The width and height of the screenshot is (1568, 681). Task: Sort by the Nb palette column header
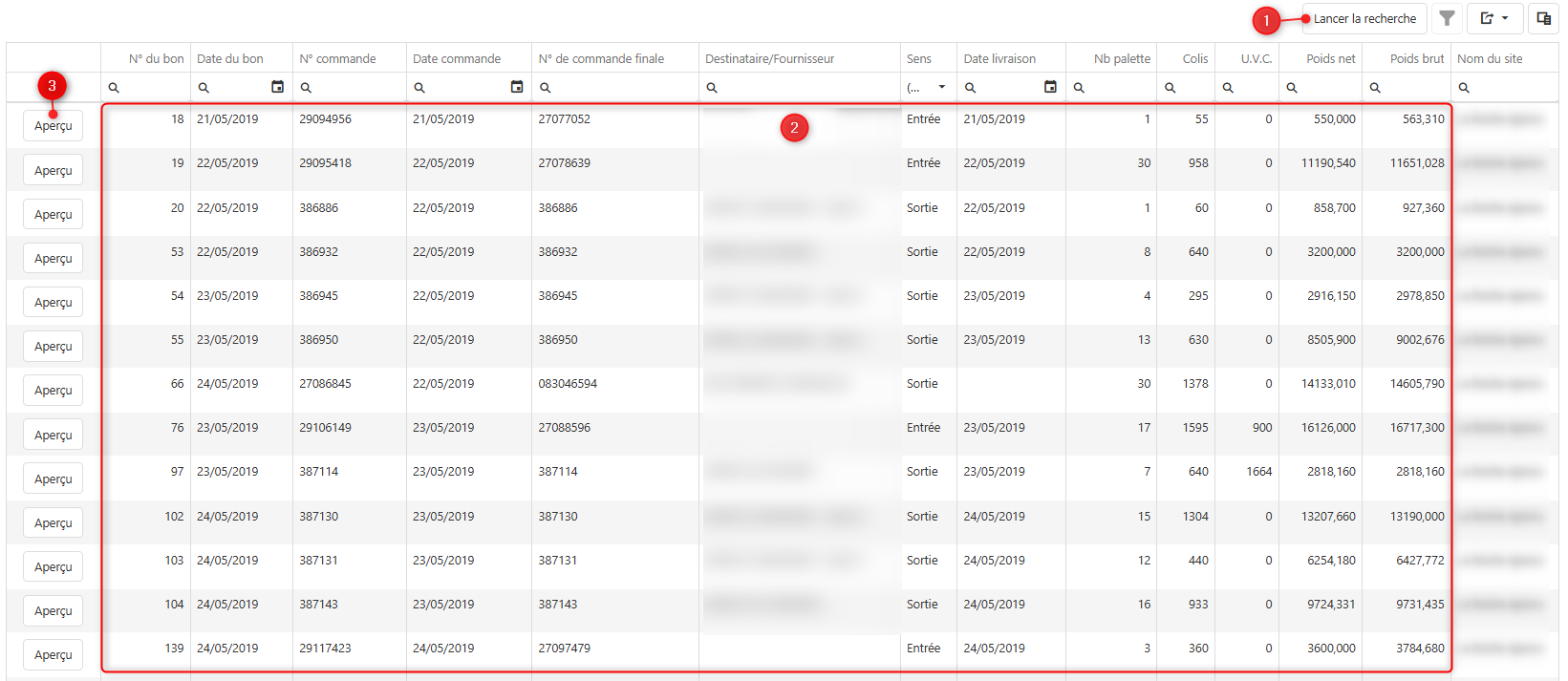1122,58
